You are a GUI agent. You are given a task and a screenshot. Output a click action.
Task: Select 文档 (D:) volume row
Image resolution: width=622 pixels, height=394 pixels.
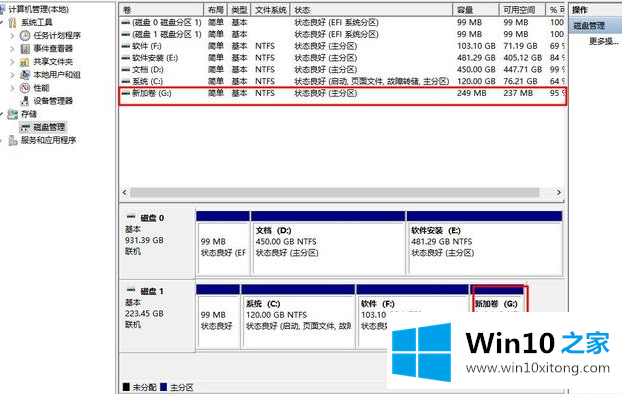(x=343, y=70)
